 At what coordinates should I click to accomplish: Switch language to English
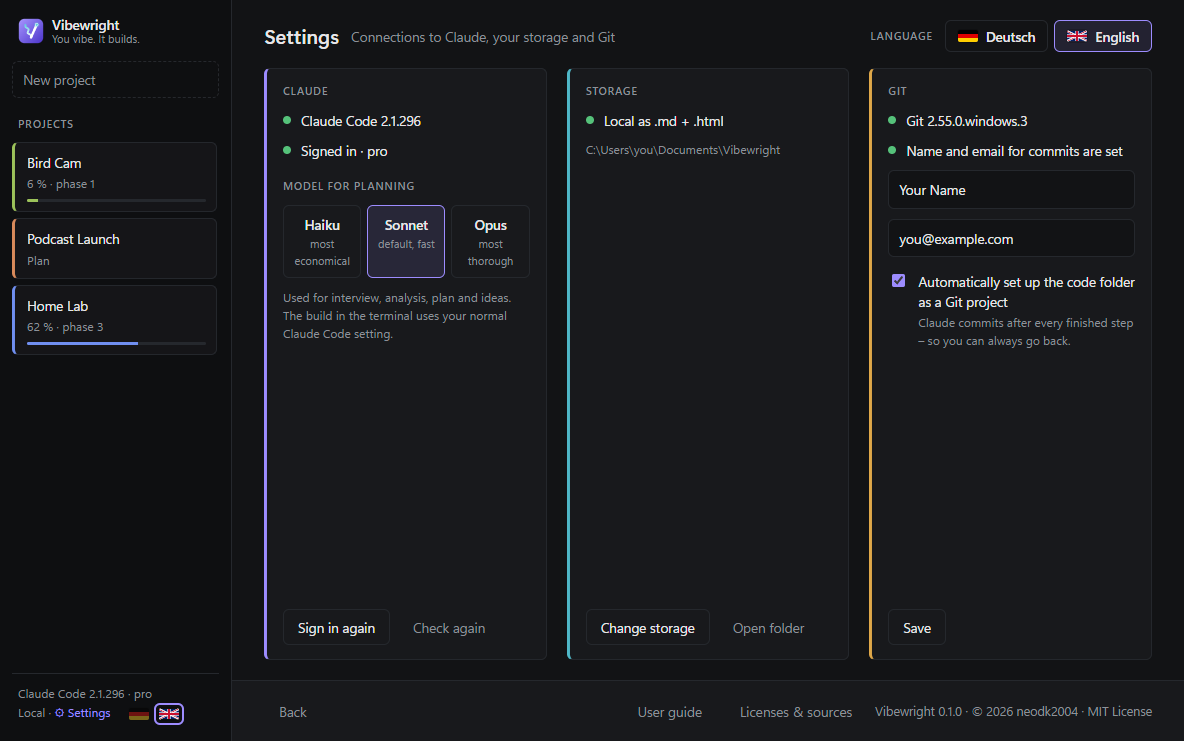(1102, 36)
